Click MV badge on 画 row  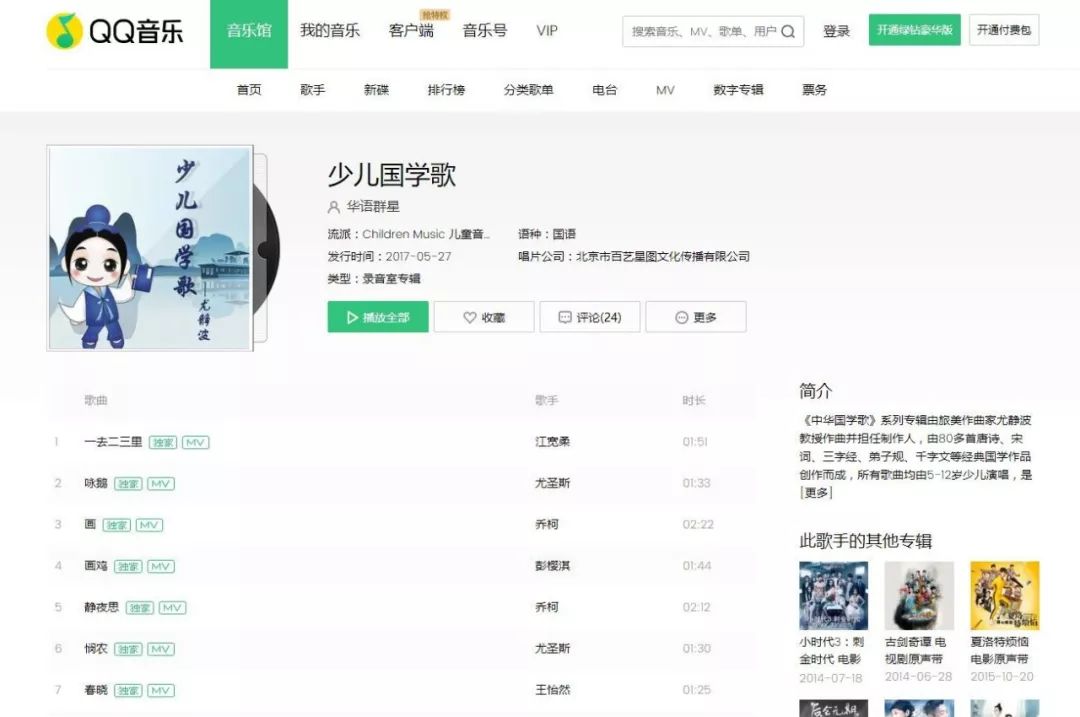click(x=149, y=525)
